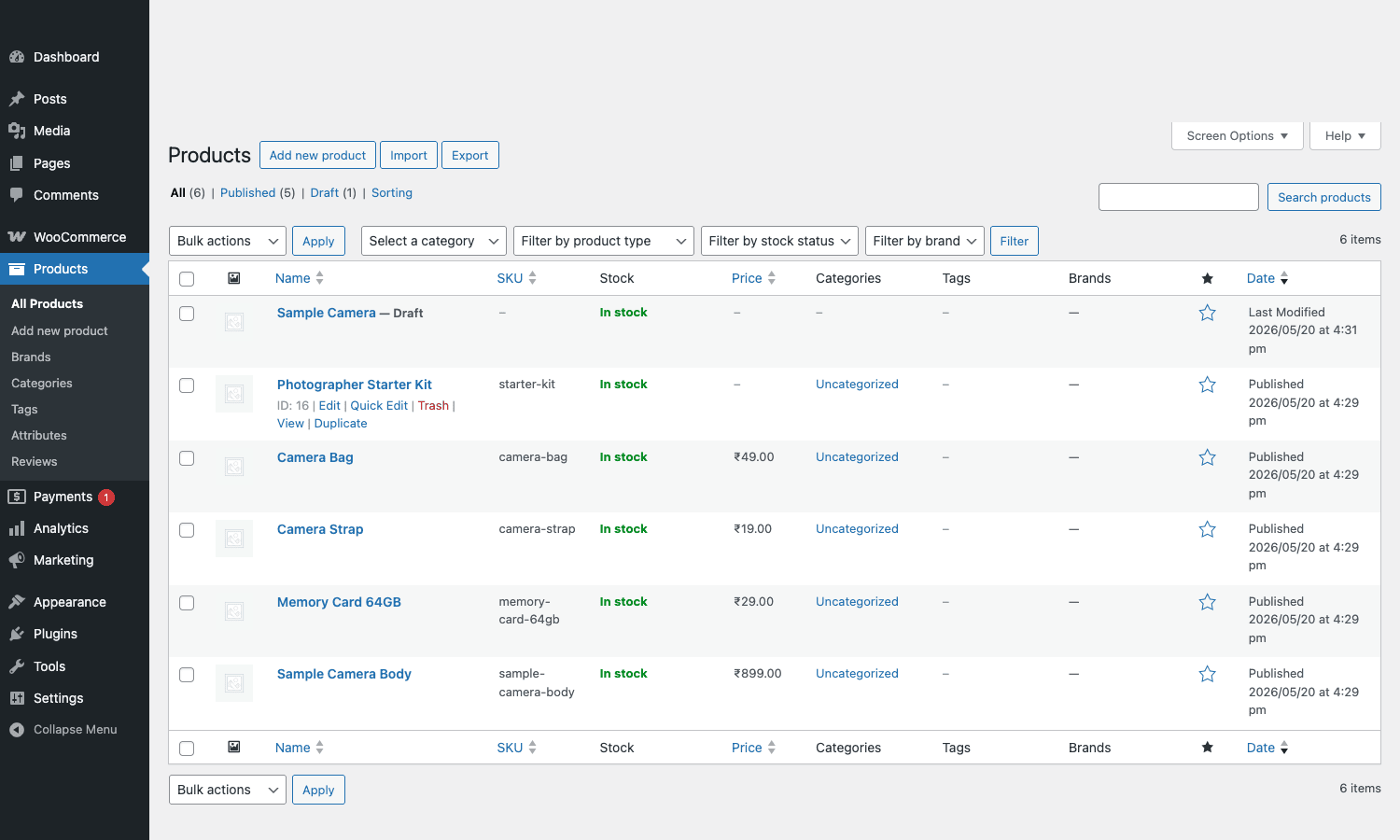Open the Select a category dropdown

[x=434, y=241]
